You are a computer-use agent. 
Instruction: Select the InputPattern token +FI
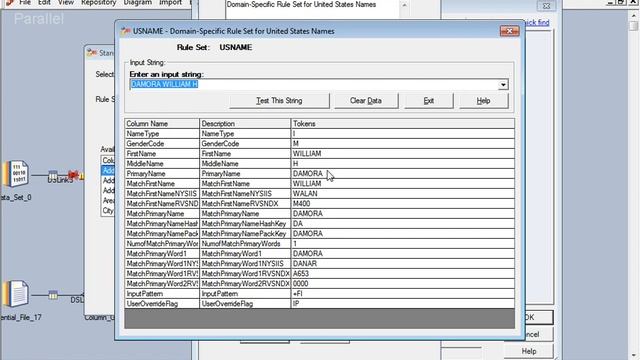click(x=402, y=294)
